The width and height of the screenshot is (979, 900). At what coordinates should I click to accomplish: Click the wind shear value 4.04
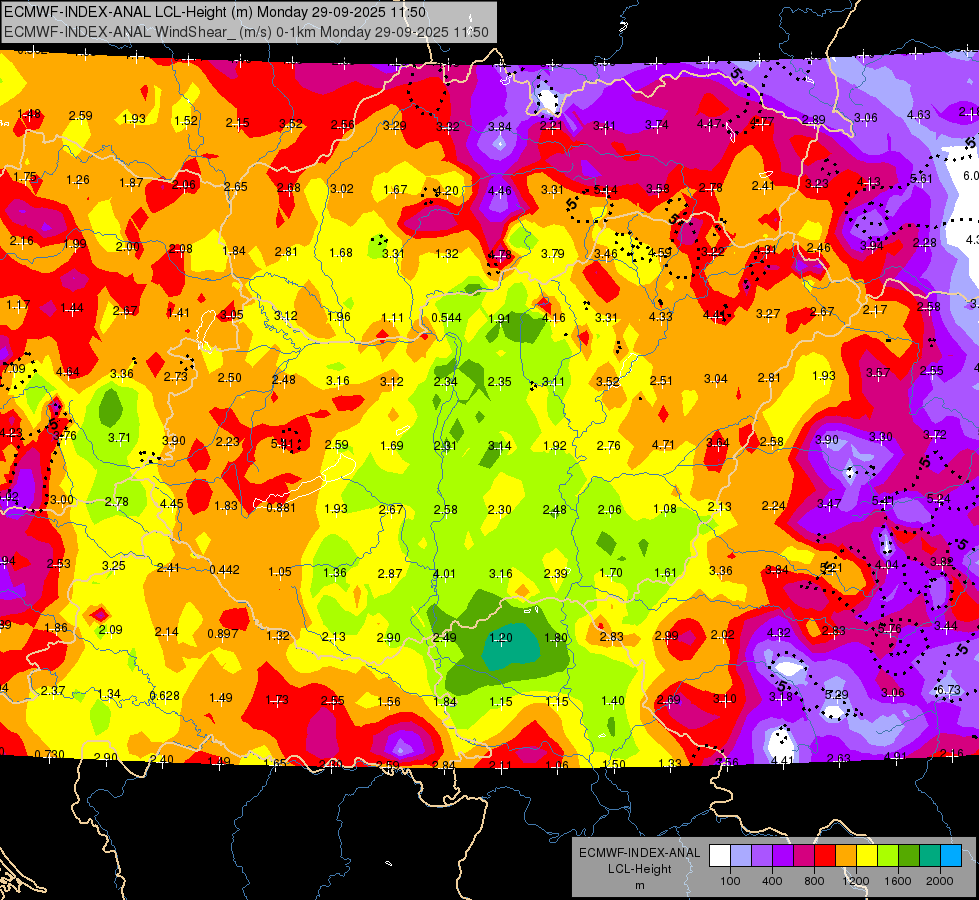(x=887, y=565)
